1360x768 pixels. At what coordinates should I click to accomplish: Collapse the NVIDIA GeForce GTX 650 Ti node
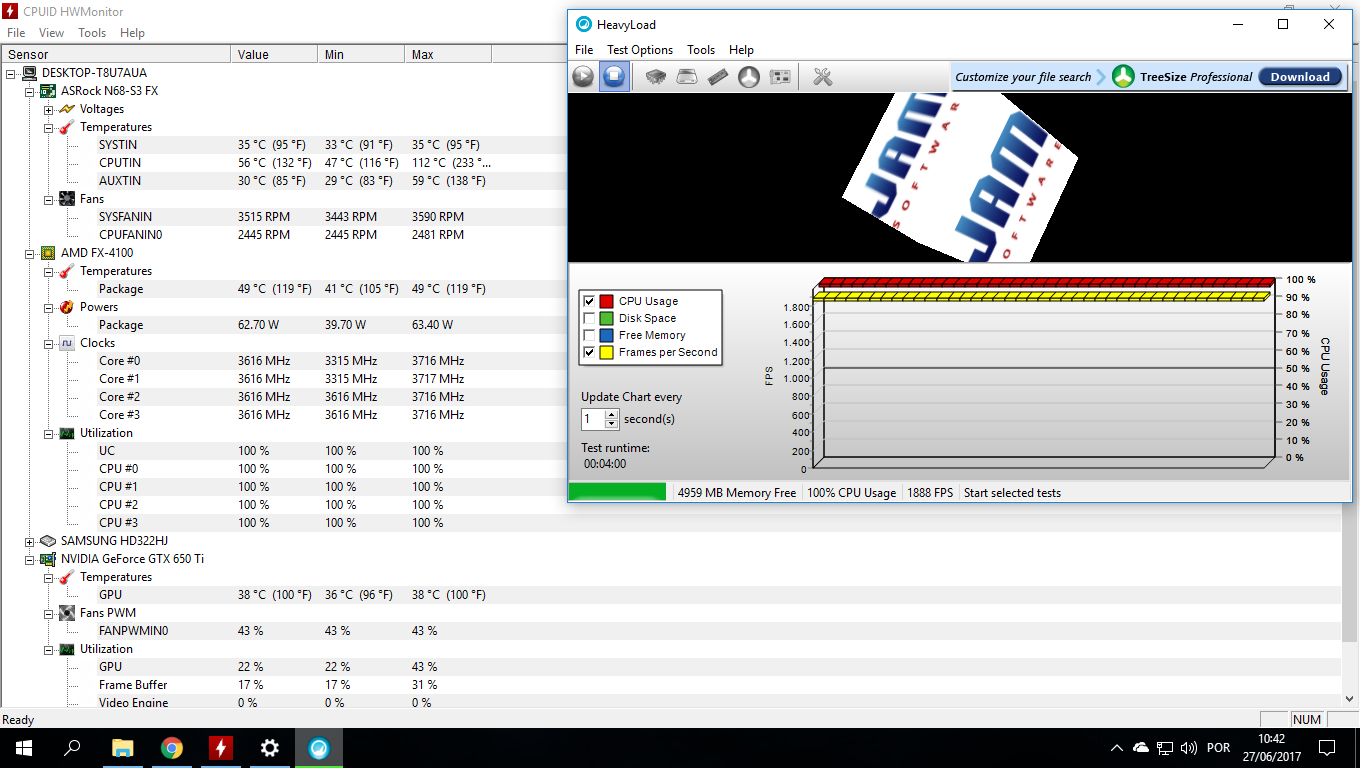pos(30,559)
